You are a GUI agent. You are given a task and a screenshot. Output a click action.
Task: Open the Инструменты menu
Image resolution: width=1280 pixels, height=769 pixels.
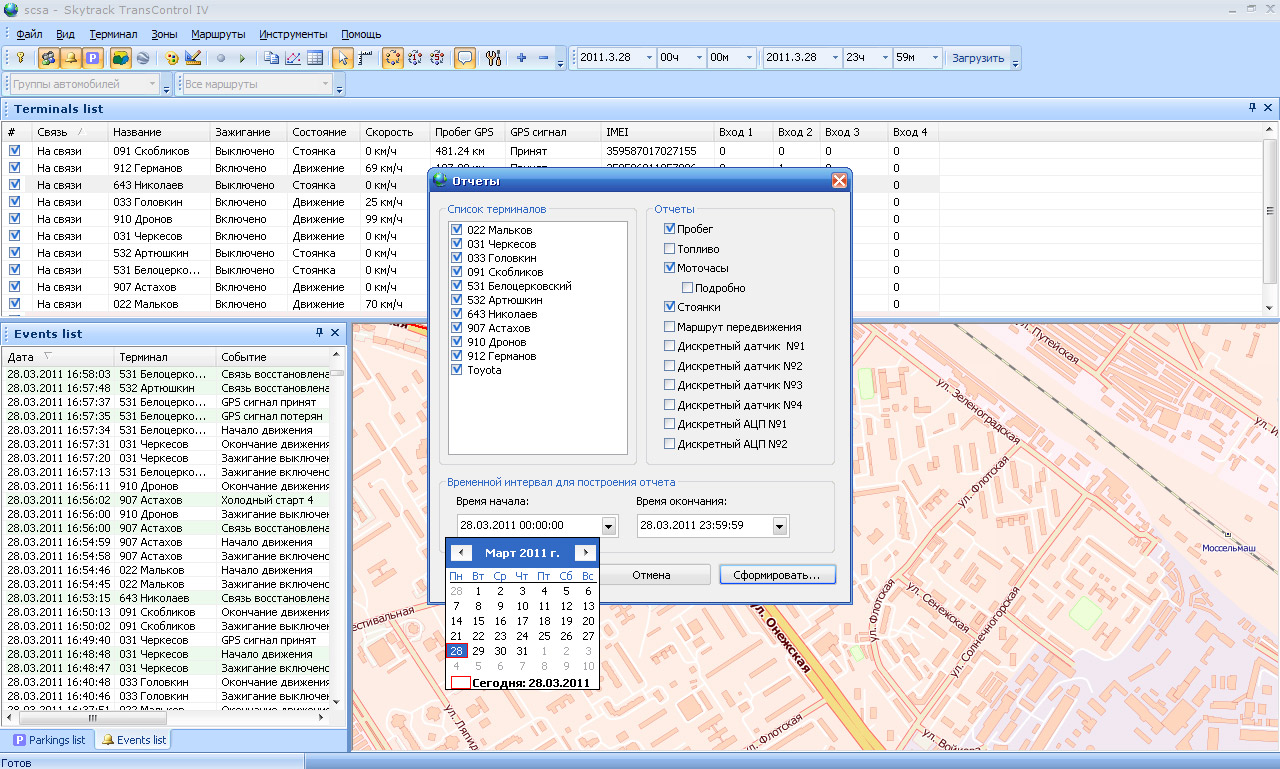pos(293,34)
